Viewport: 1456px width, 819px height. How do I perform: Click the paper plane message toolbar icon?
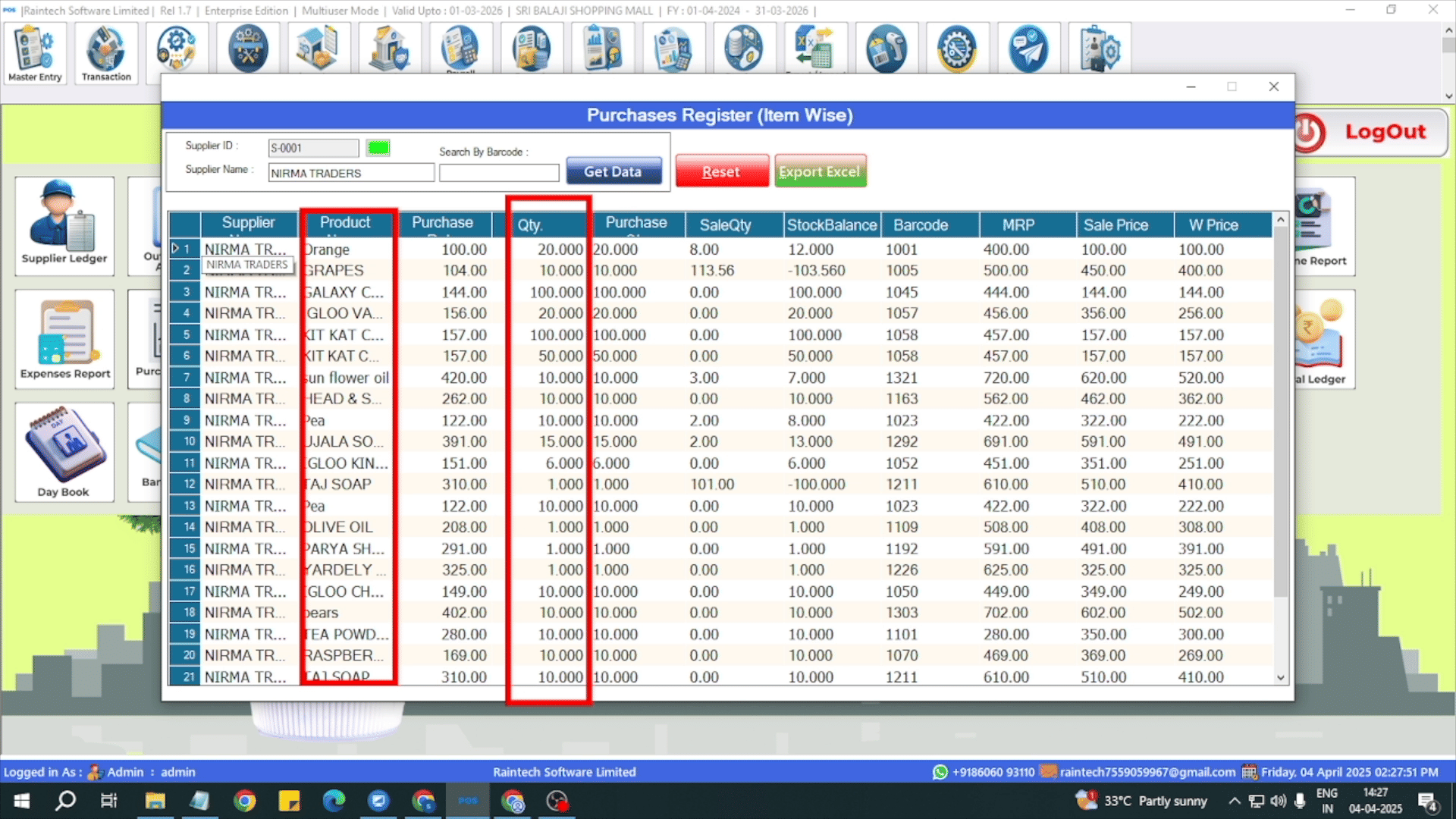click(x=1028, y=49)
